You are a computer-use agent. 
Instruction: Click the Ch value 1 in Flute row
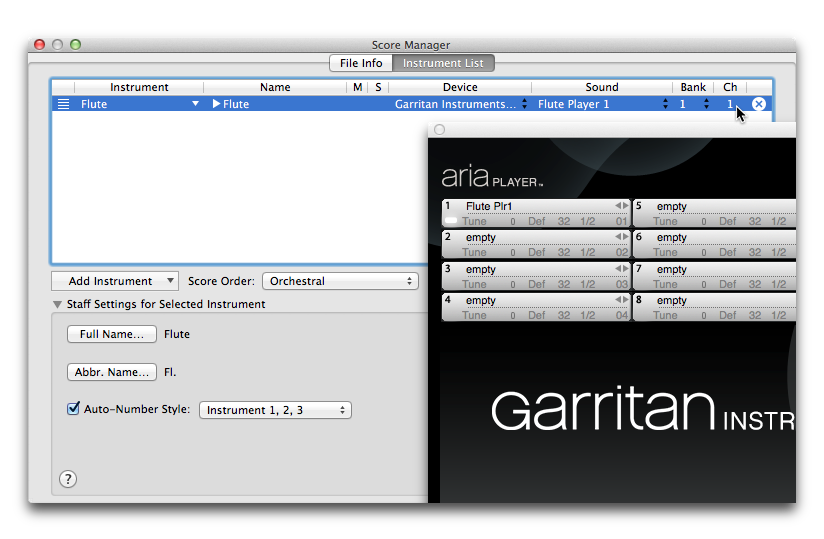(730, 104)
